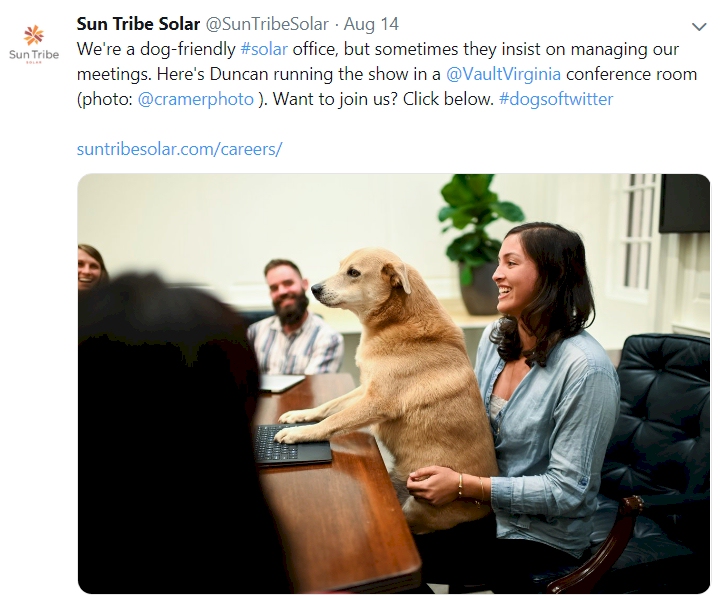This screenshot has height=596, width=721.
Task: Follow the #solar hashtag link
Action: pyautogui.click(x=264, y=49)
